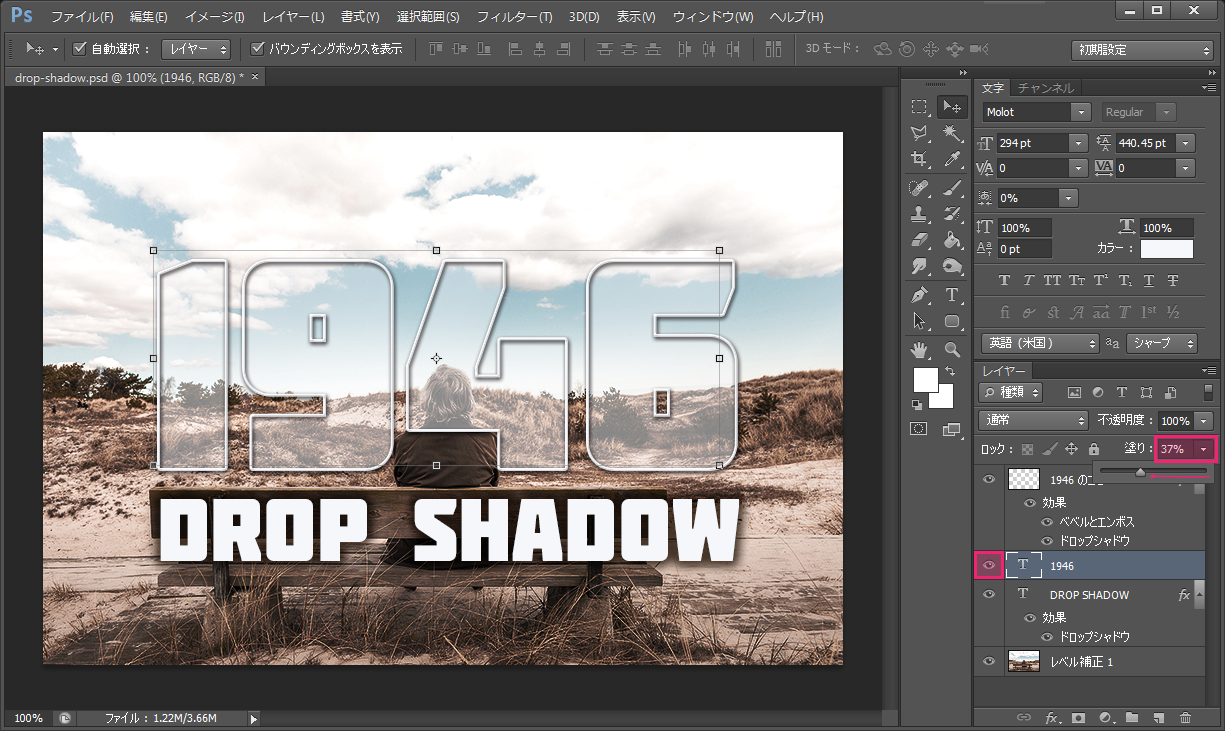Open the add layer style fx icon
This screenshot has height=731, width=1225.
pos(1051,718)
